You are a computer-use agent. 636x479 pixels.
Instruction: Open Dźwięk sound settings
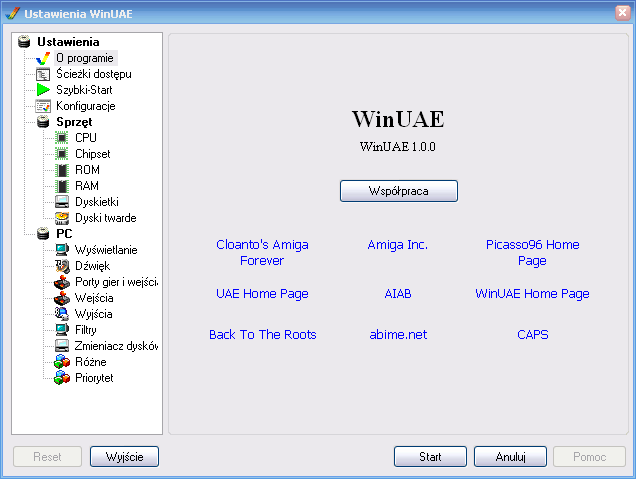(92, 266)
